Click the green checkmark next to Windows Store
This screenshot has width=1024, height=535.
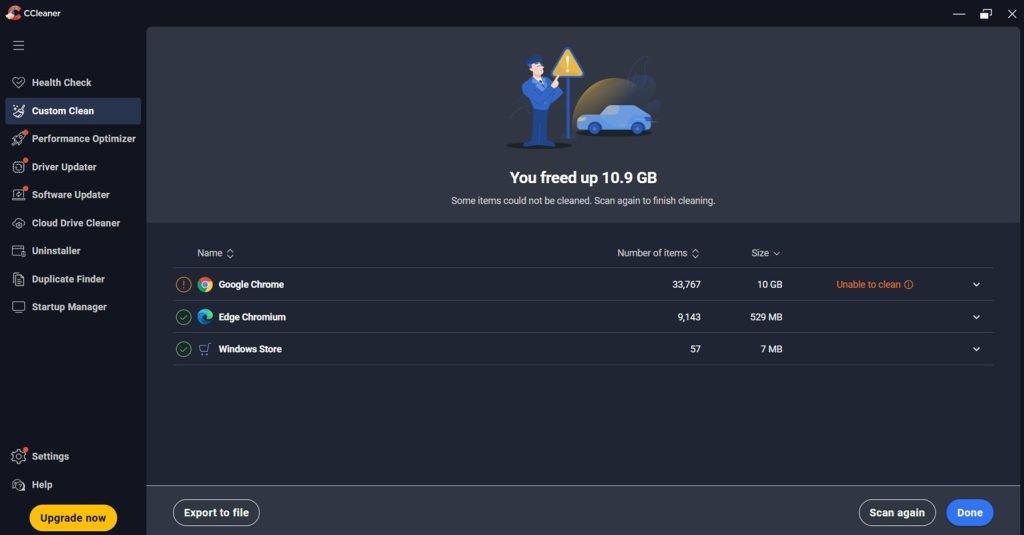tap(184, 349)
